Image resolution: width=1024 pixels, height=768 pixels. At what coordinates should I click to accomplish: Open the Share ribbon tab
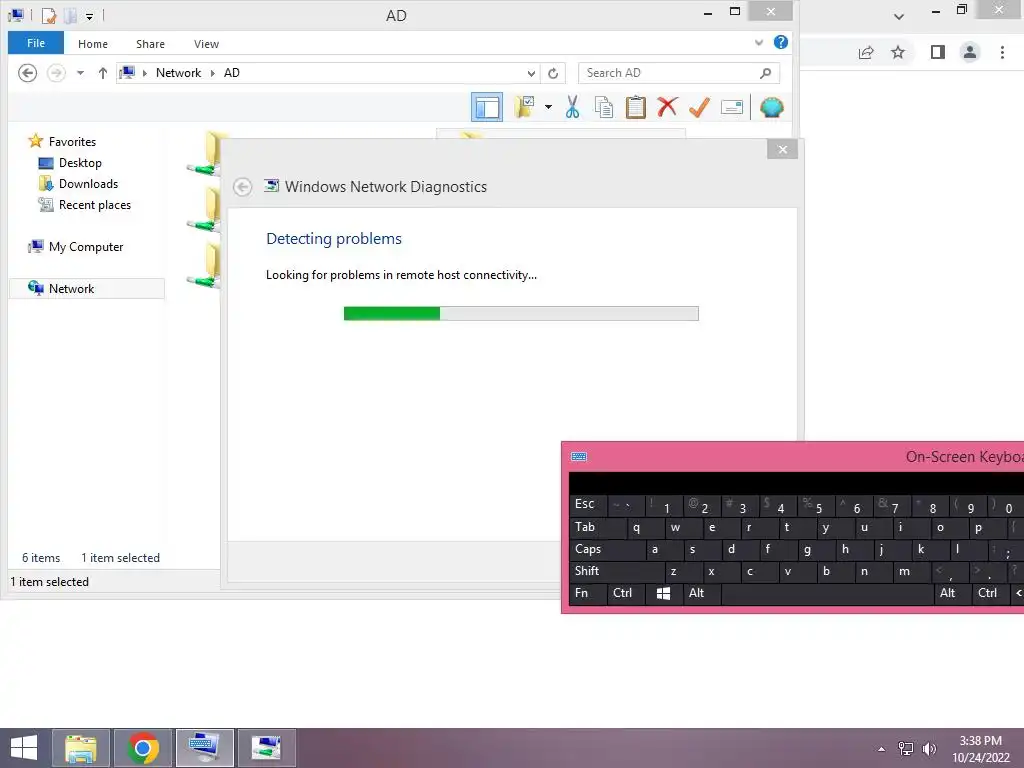(x=150, y=44)
